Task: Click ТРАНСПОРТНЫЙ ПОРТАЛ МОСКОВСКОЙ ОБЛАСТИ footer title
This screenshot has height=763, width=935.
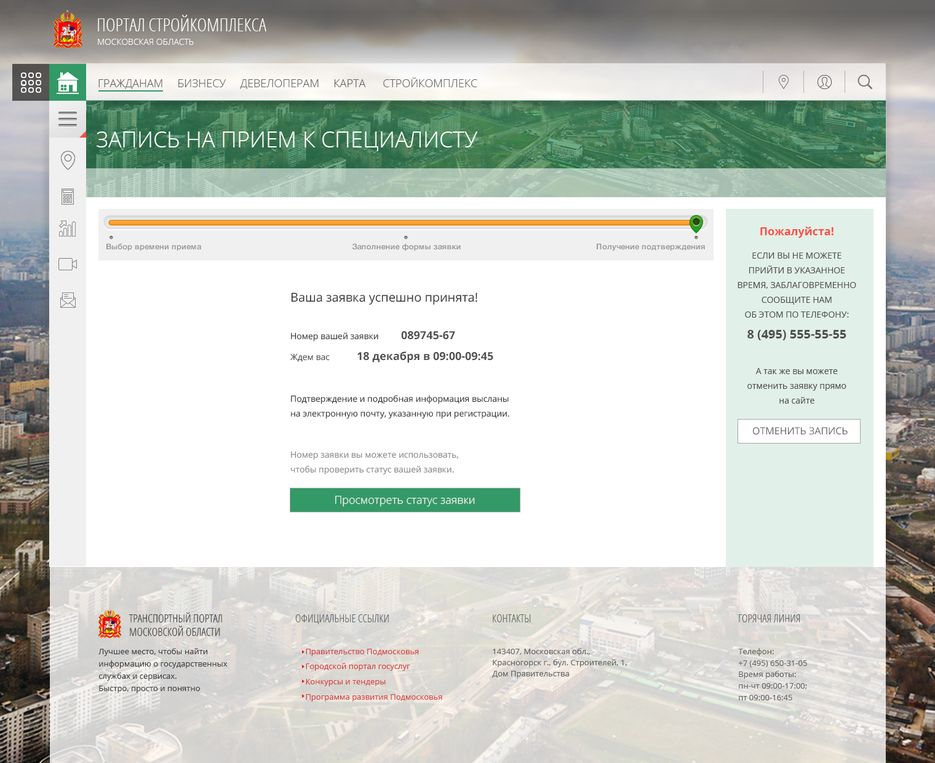Action: [175, 625]
